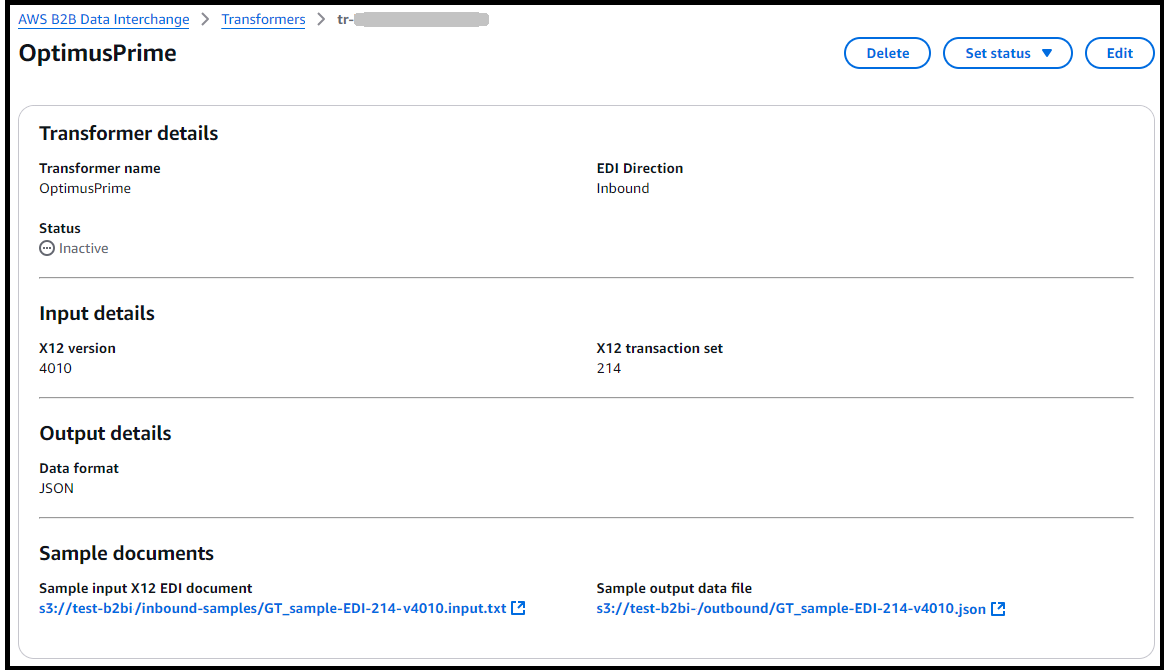Click the EDI Direction label
The image size is (1164, 670).
(640, 168)
